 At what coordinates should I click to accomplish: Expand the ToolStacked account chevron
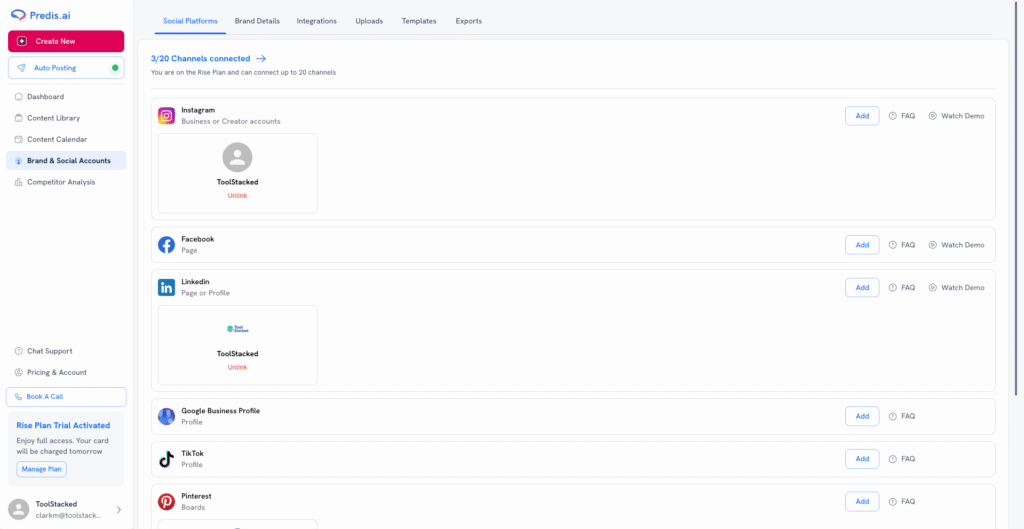click(119, 510)
